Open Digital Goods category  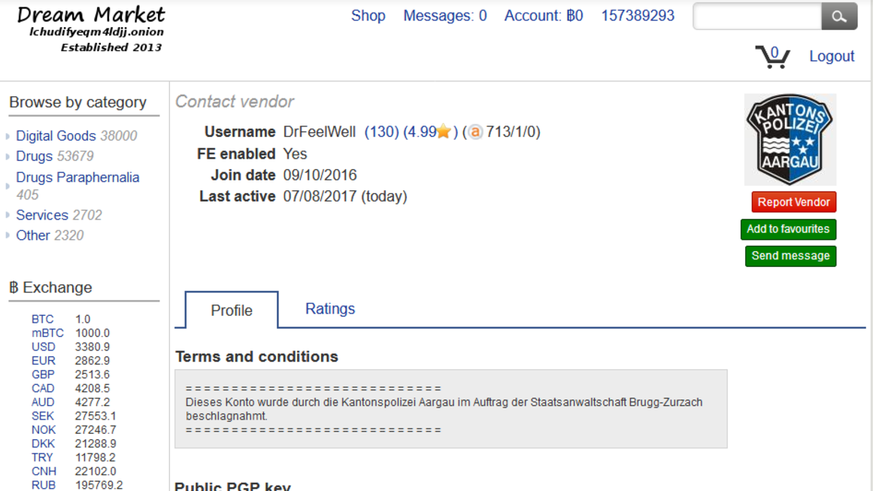pyautogui.click(x=56, y=136)
